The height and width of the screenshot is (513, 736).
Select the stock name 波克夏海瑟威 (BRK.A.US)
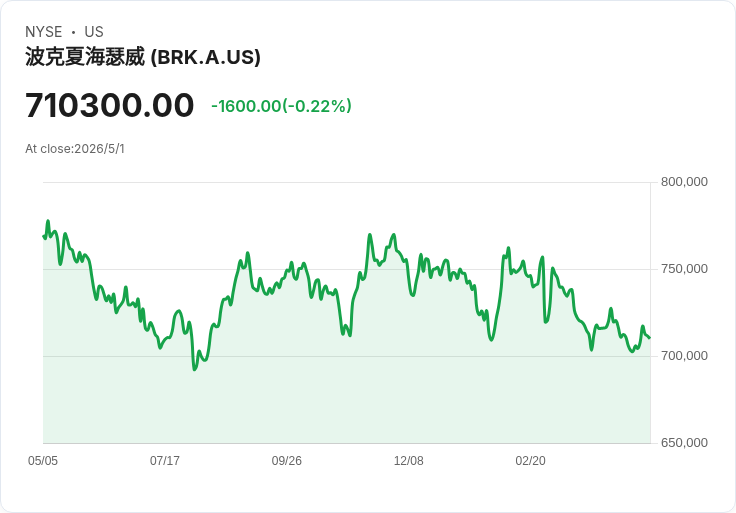click(143, 57)
